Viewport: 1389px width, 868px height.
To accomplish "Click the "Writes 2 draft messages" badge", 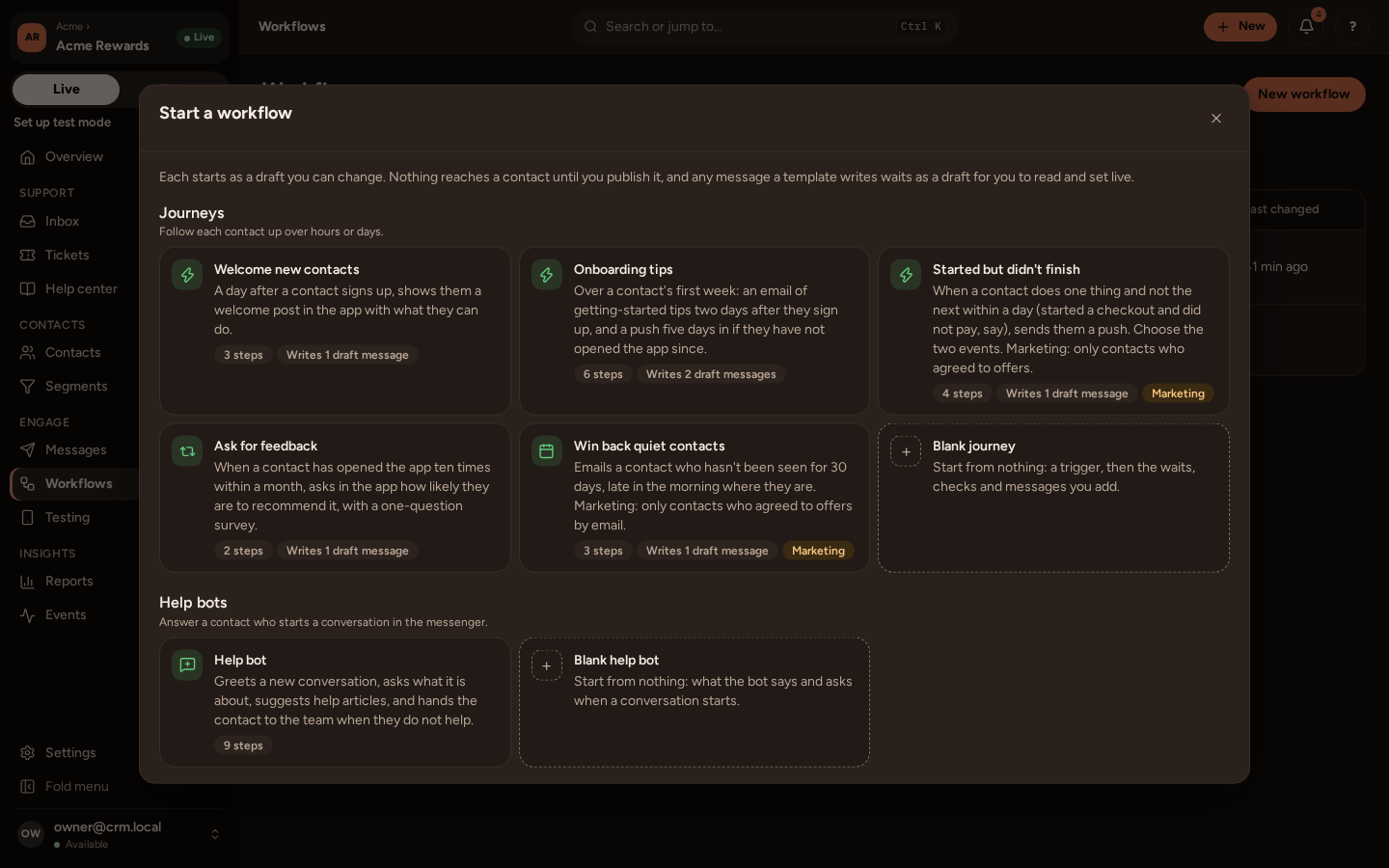I will pyautogui.click(x=711, y=375).
